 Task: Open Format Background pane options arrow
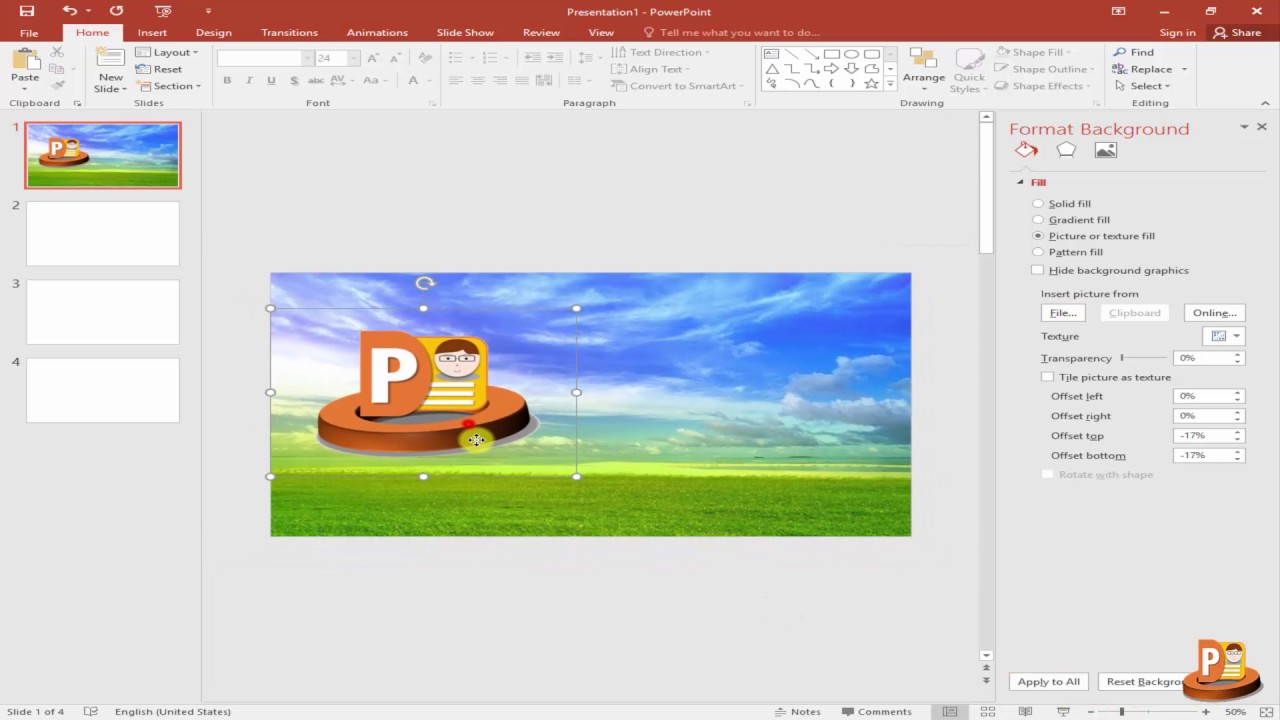[1244, 127]
